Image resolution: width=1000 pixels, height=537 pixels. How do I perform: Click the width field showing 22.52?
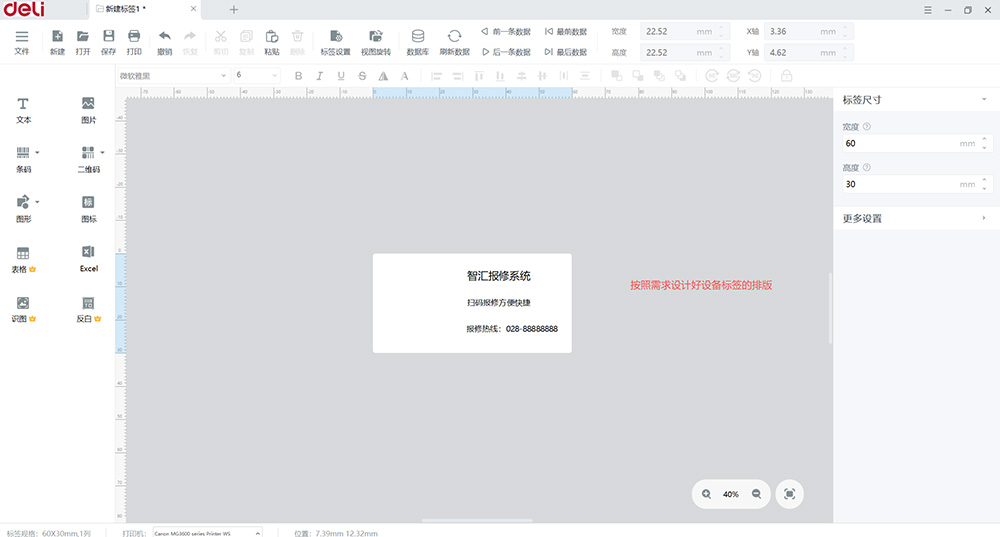click(x=685, y=31)
